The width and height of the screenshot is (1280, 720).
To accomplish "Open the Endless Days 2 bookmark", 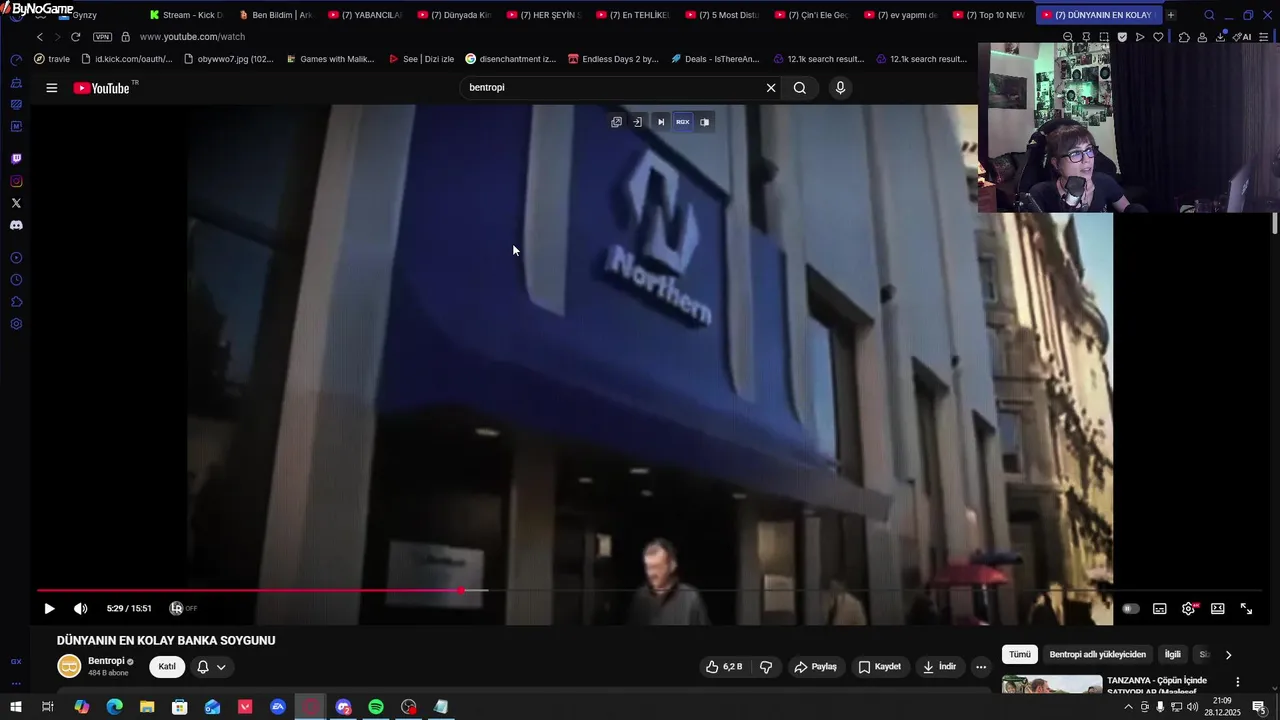I will pyautogui.click(x=613, y=59).
